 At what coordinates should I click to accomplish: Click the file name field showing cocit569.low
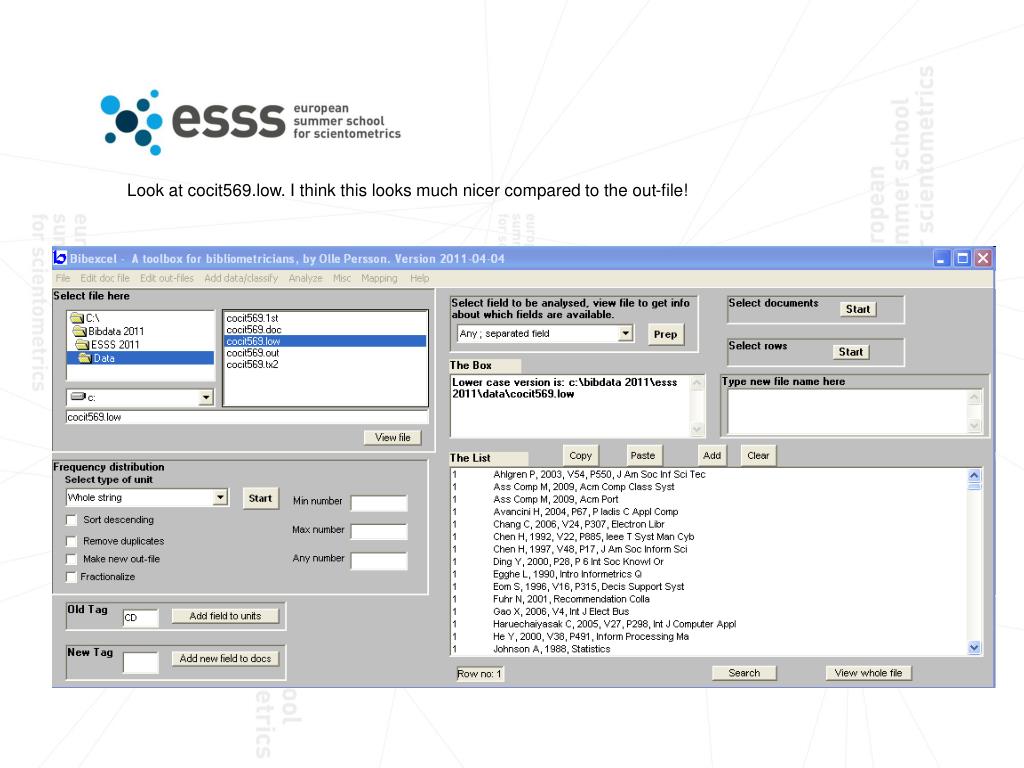click(x=247, y=417)
